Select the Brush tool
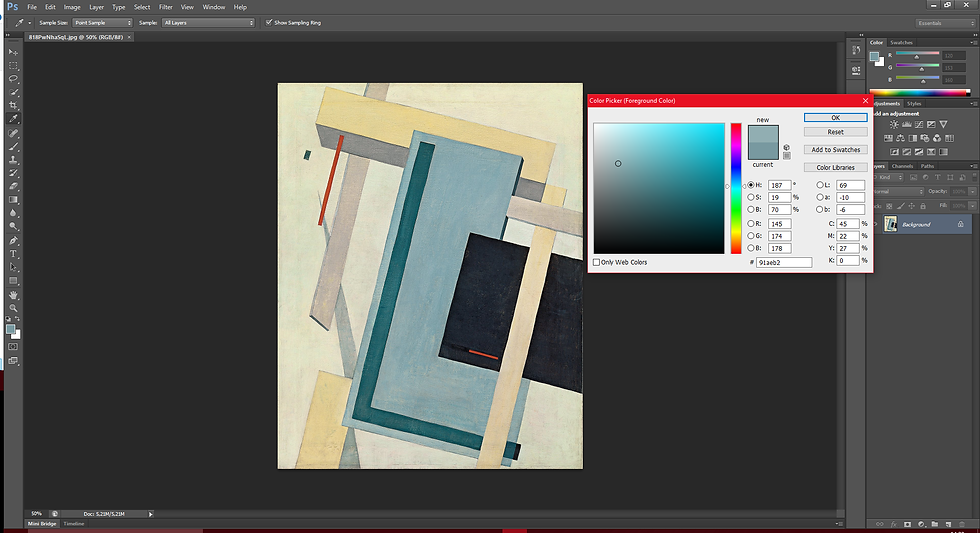This screenshot has width=980, height=533. click(x=13, y=146)
